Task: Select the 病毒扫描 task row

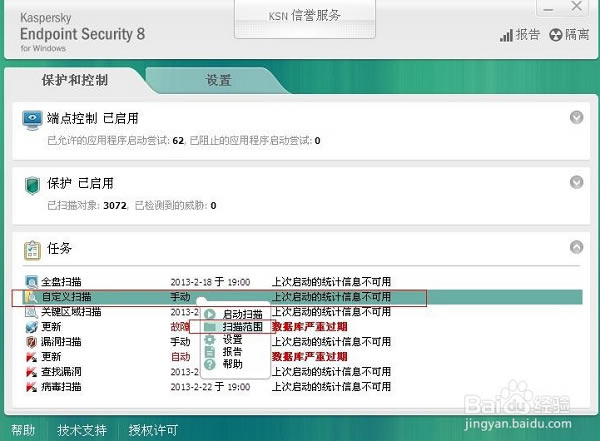Action: pyautogui.click(x=302, y=387)
